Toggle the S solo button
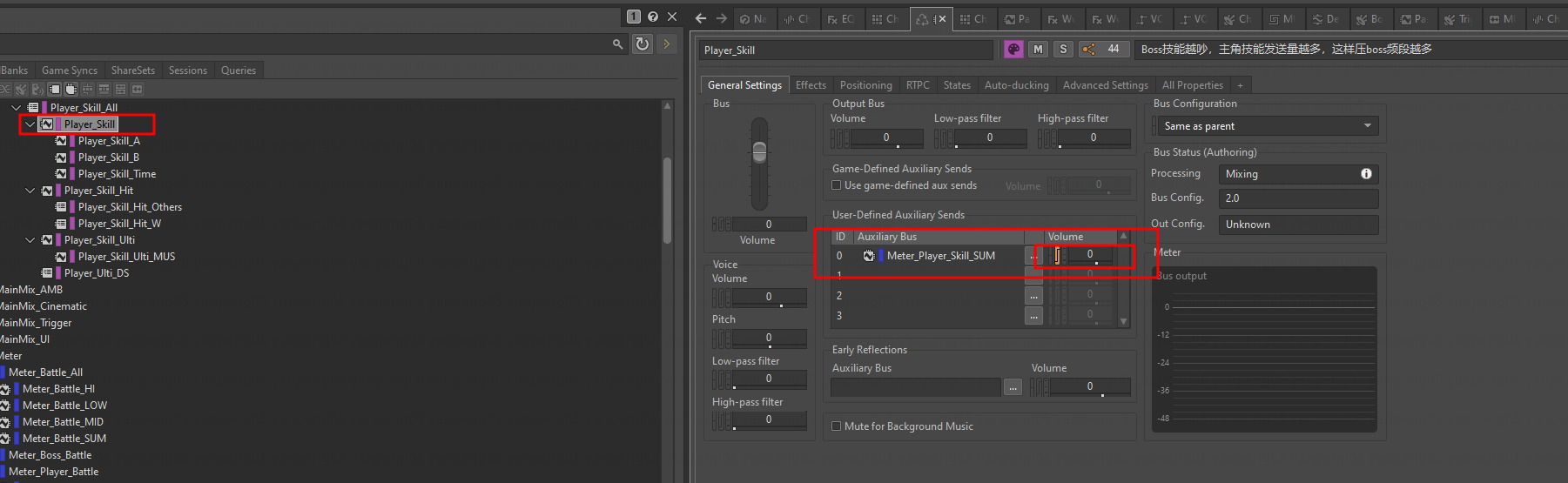The height and width of the screenshot is (483, 1568). point(1063,50)
